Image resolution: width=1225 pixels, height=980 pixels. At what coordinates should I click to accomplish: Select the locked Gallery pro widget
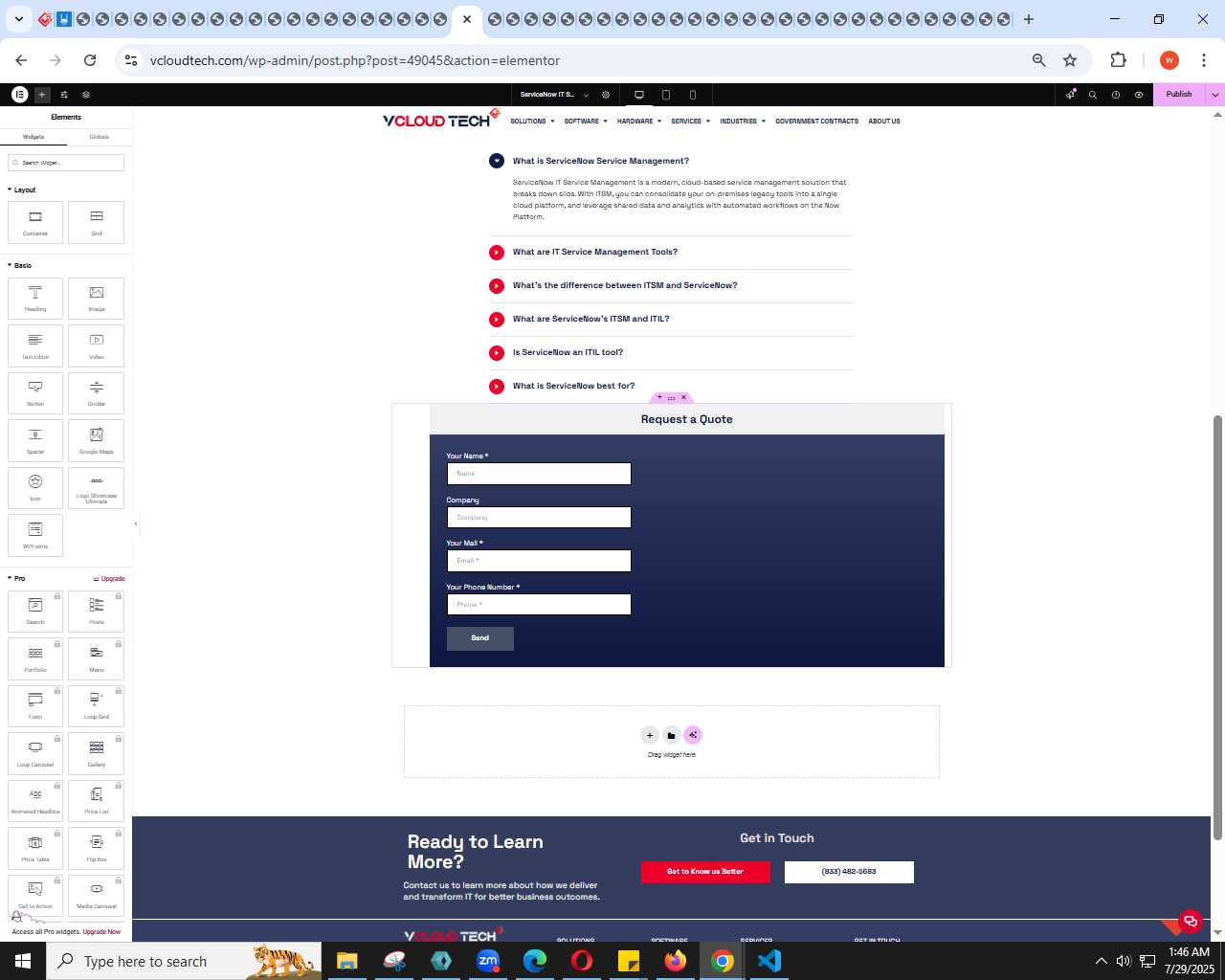point(97,753)
